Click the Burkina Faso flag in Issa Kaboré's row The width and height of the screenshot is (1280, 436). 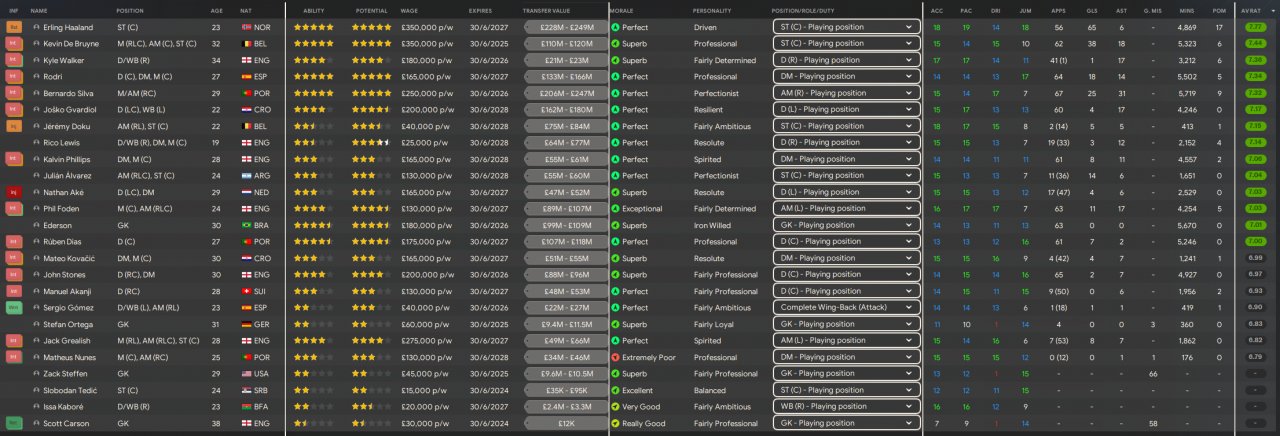[246, 406]
